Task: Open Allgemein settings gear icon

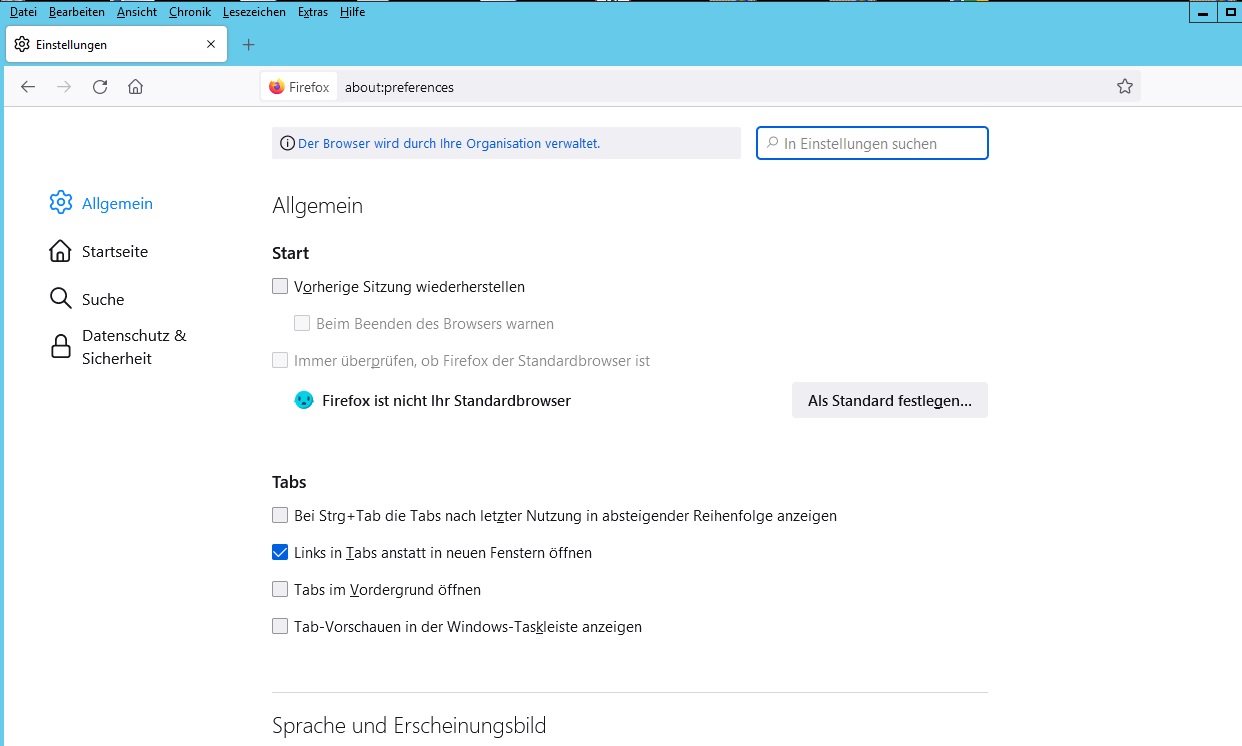Action: point(61,203)
